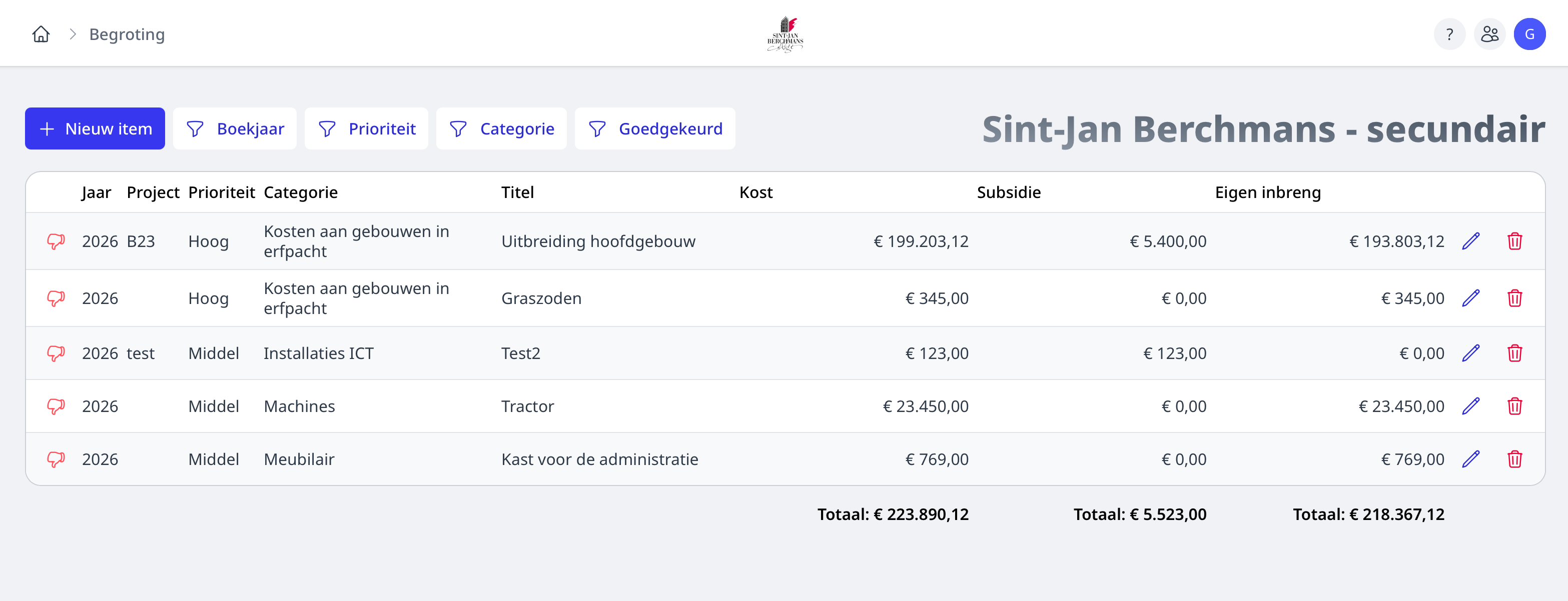
Task: Open the help question mark icon
Action: click(1449, 34)
